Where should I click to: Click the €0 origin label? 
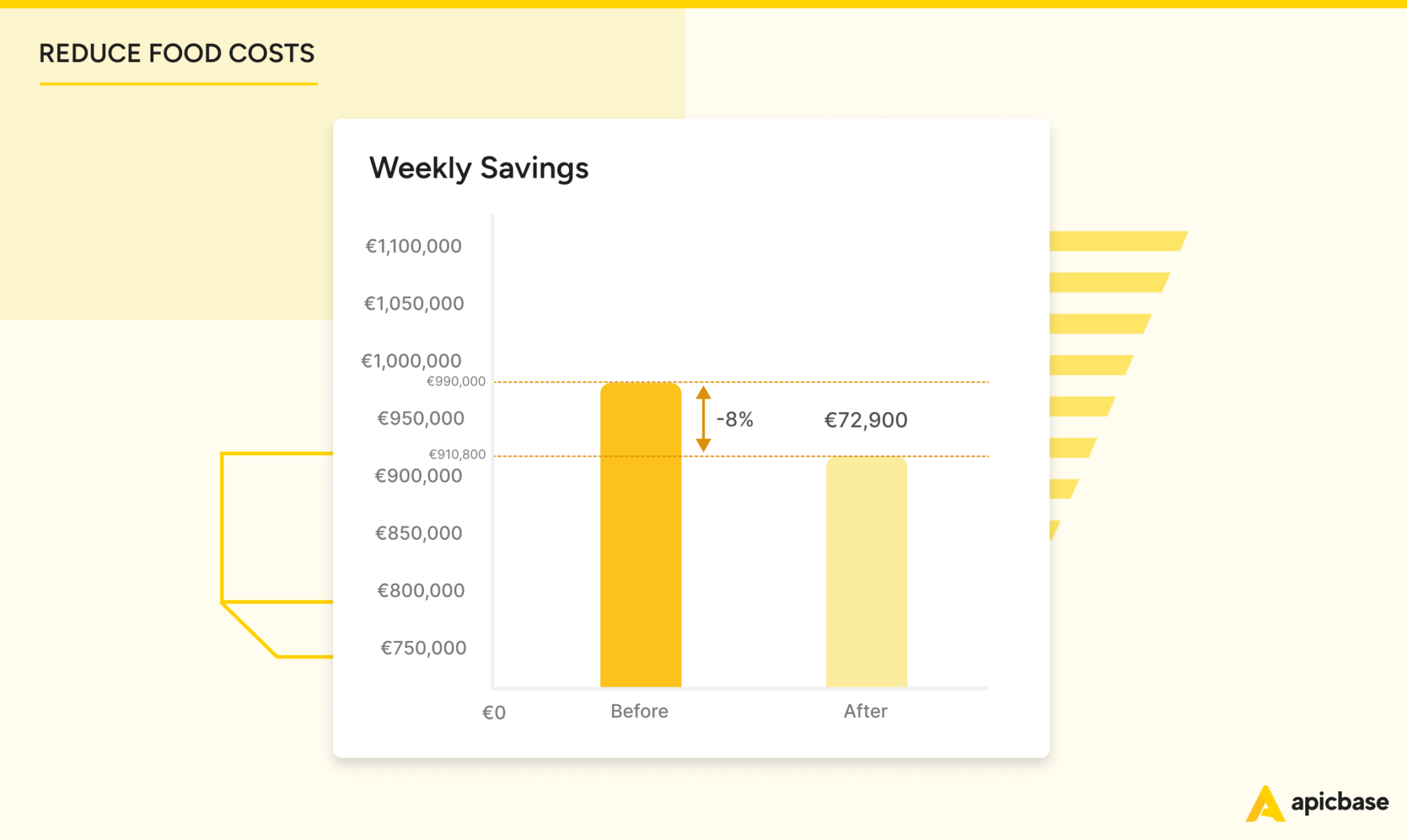[x=494, y=713]
